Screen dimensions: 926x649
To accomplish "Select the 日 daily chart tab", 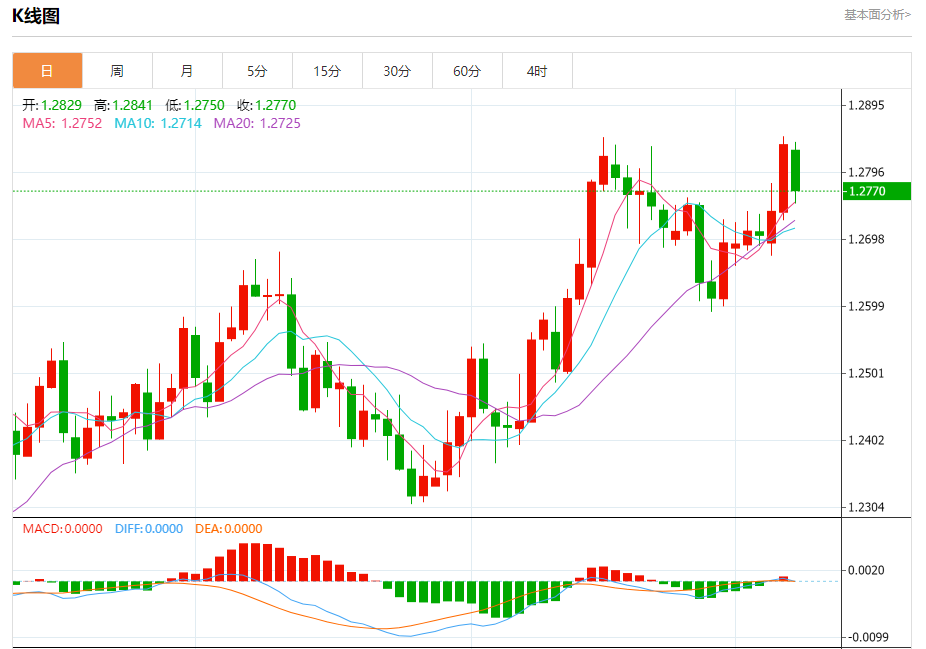I will coord(47,71).
